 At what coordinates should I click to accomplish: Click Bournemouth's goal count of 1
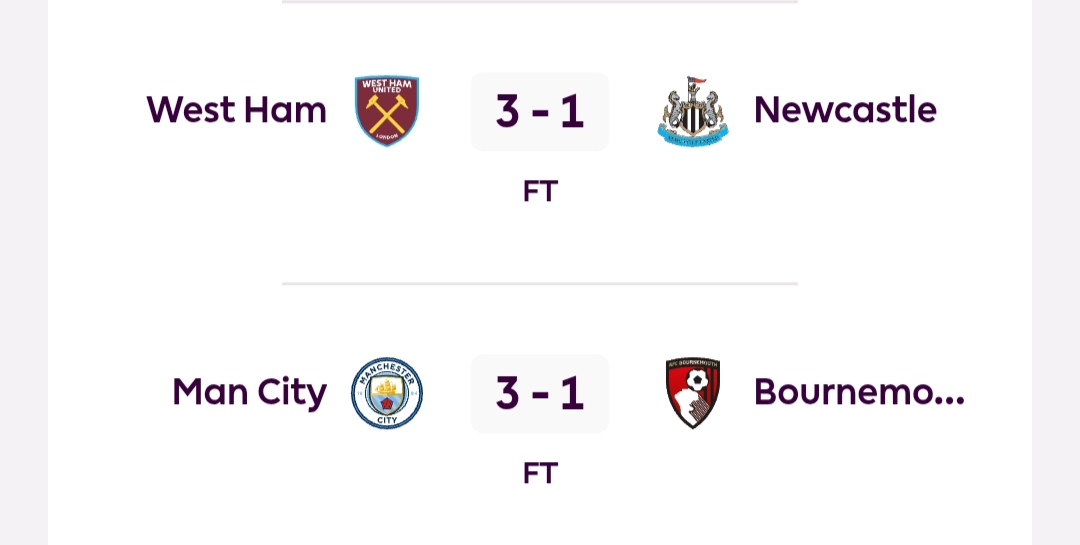[572, 393]
